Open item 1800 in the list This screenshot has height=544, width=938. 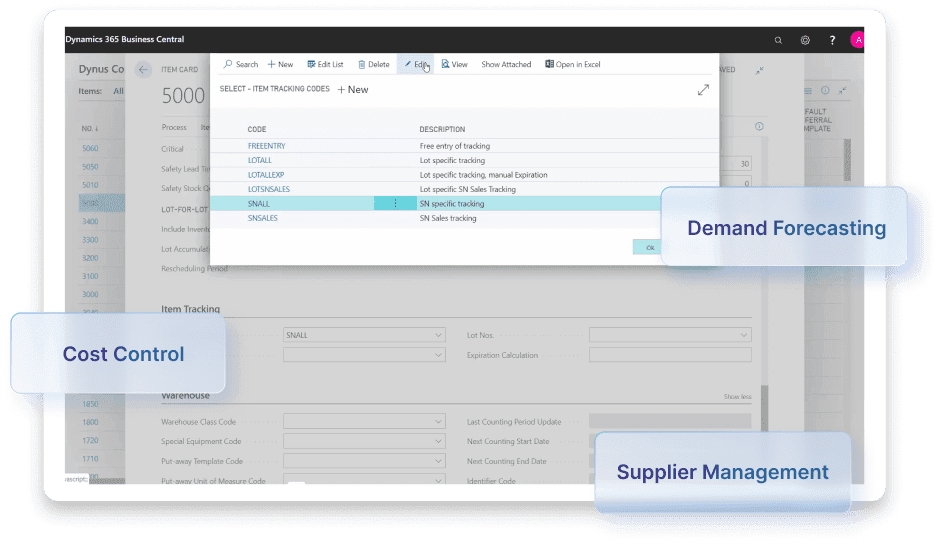[90, 422]
